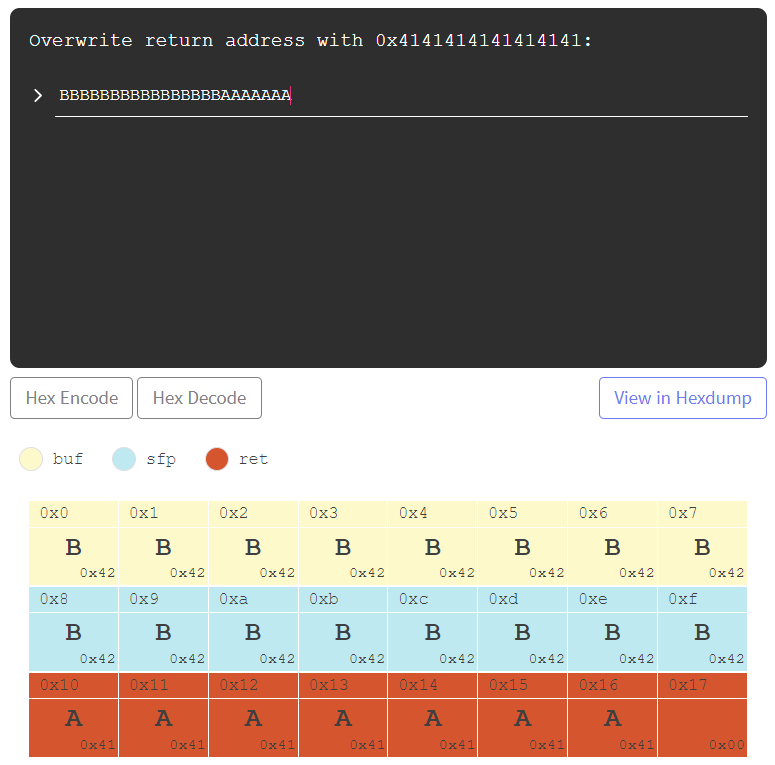The height and width of the screenshot is (765, 775).
Task: Select ret cell at offset 0x10
Action: click(73, 715)
